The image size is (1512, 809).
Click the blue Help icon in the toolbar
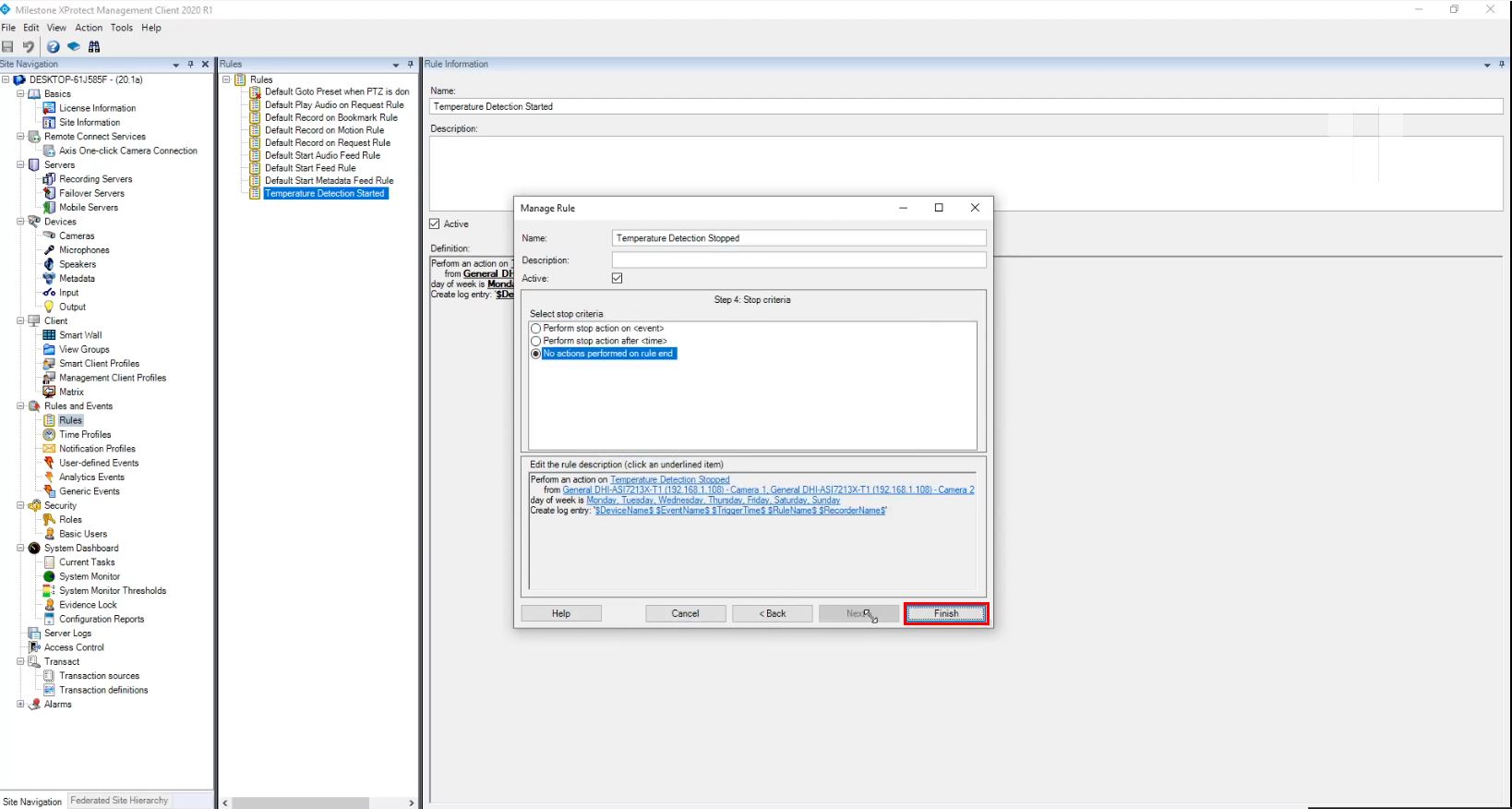(53, 47)
